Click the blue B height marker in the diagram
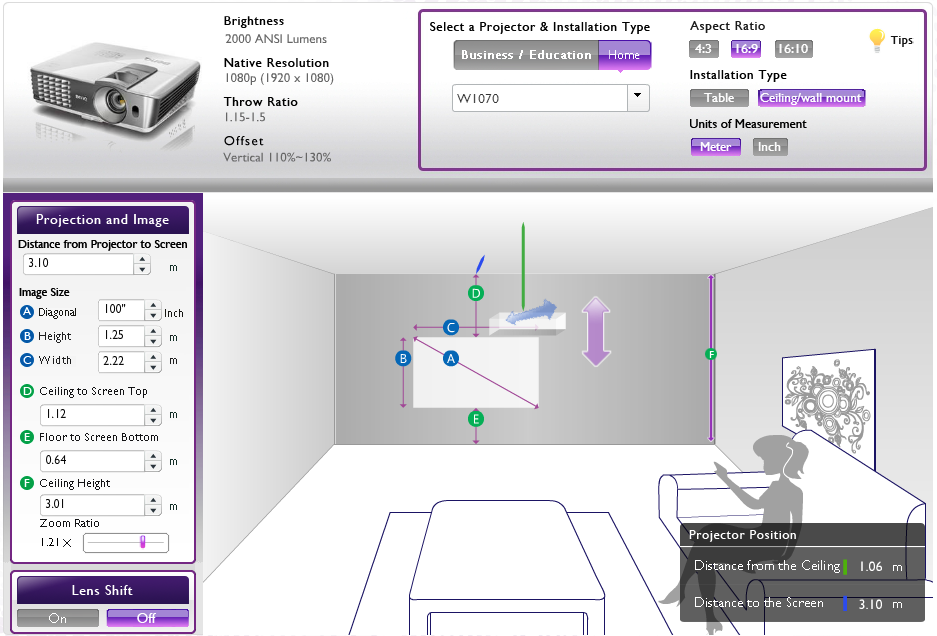Screen dimensions: 937x636 click(x=403, y=358)
